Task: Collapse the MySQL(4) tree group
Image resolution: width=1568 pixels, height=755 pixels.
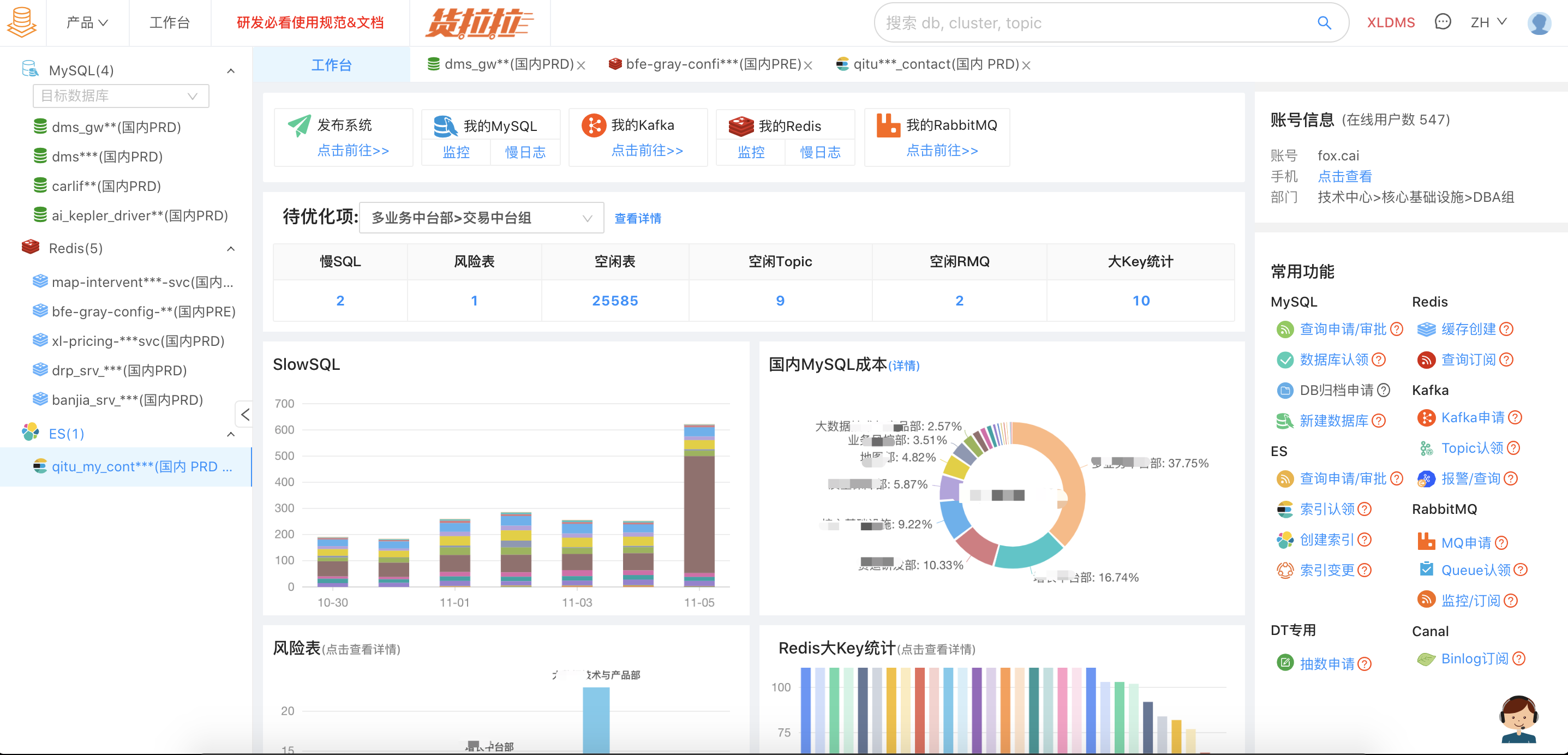Action: tap(231, 71)
